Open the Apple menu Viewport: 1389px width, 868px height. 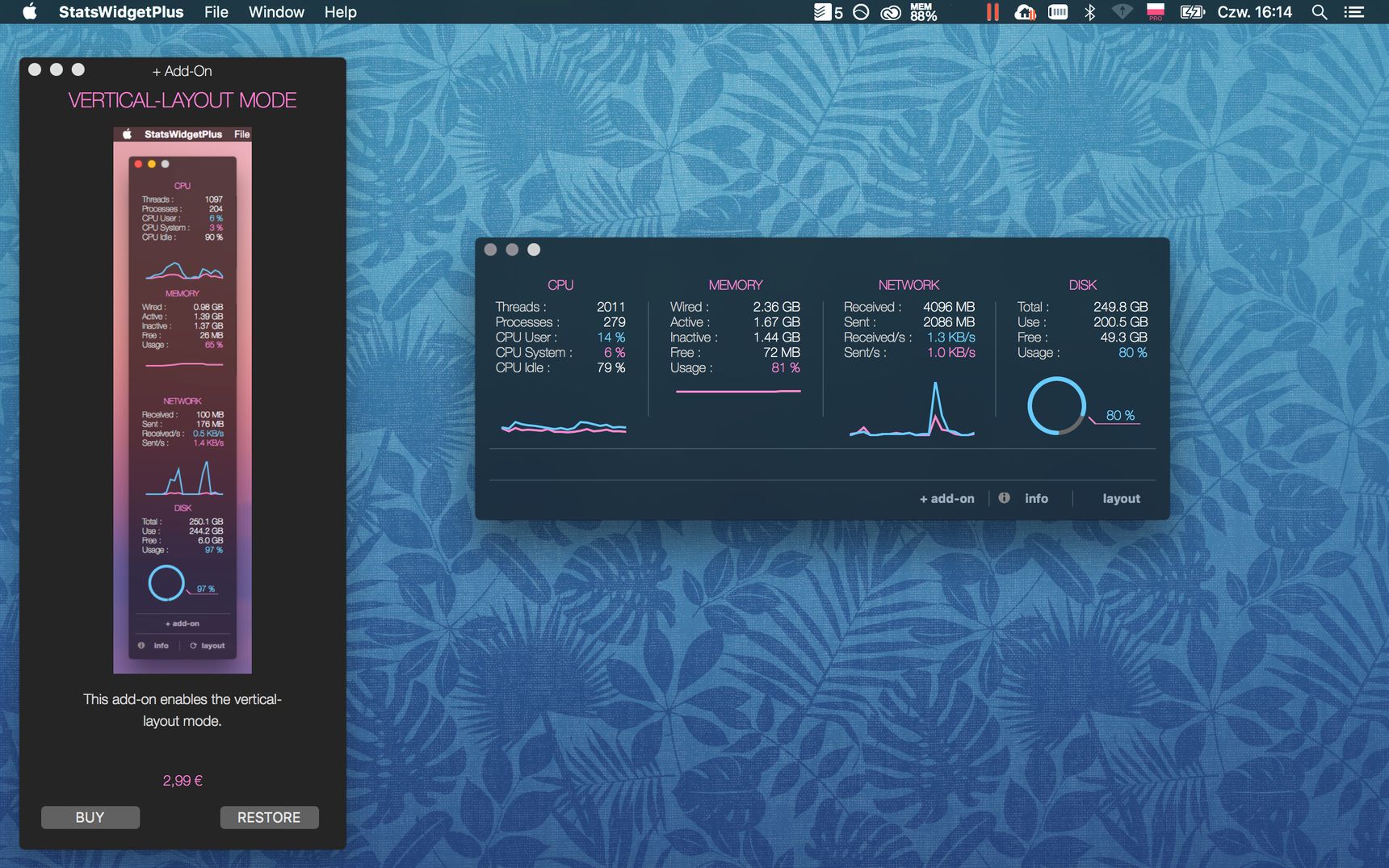pyautogui.click(x=30, y=11)
